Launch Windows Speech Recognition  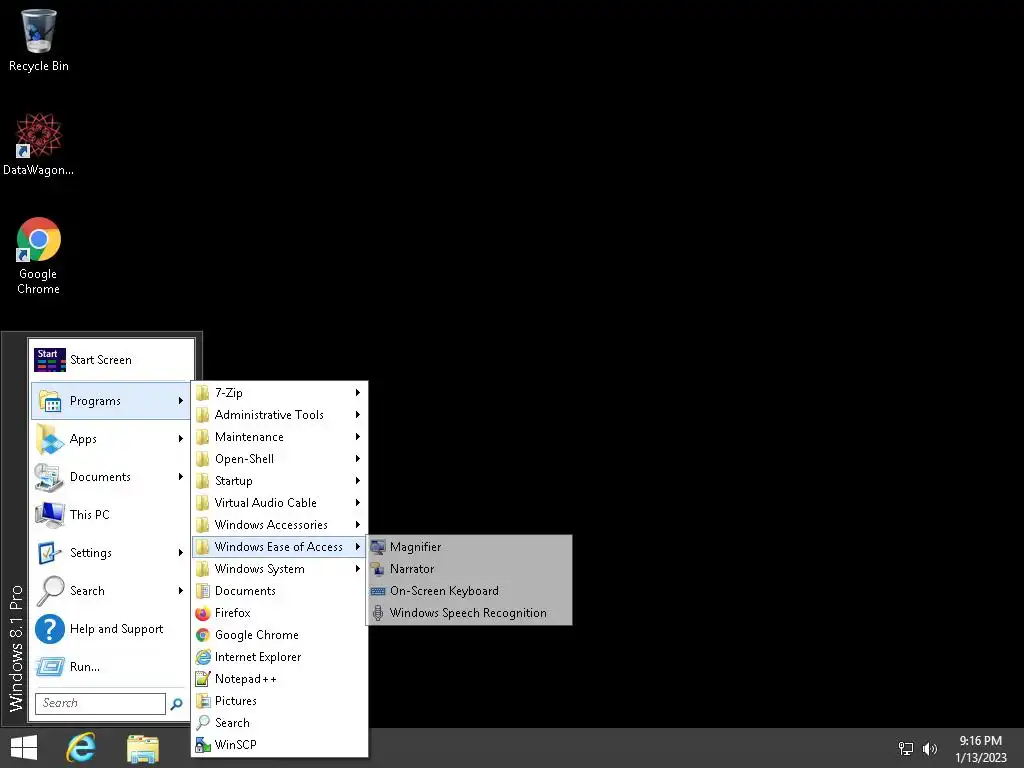click(x=469, y=613)
